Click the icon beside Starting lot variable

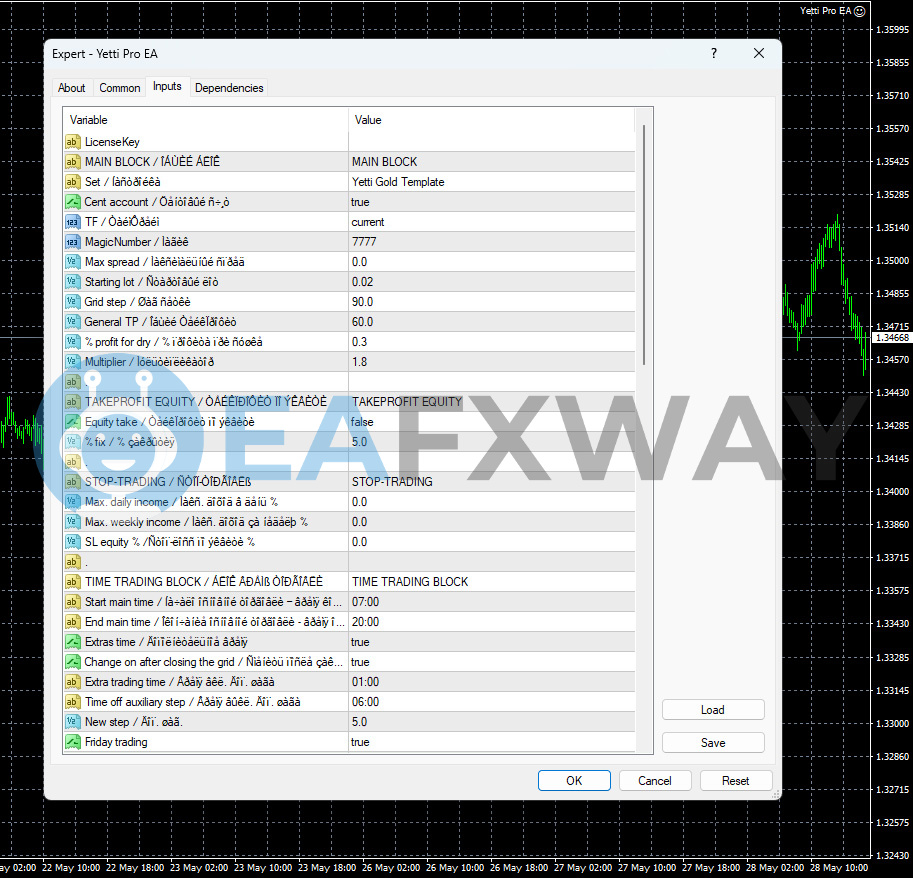pos(72,282)
